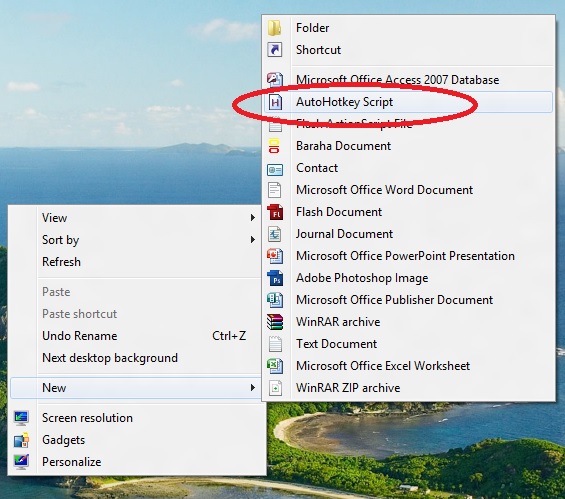Create a new Baraha Document
This screenshot has width=565, height=499.
pyautogui.click(x=409, y=146)
